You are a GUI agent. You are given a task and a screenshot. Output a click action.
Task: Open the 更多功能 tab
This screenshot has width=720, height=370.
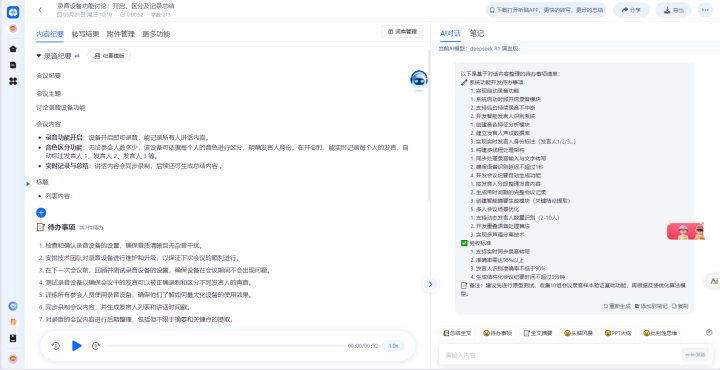pos(156,34)
